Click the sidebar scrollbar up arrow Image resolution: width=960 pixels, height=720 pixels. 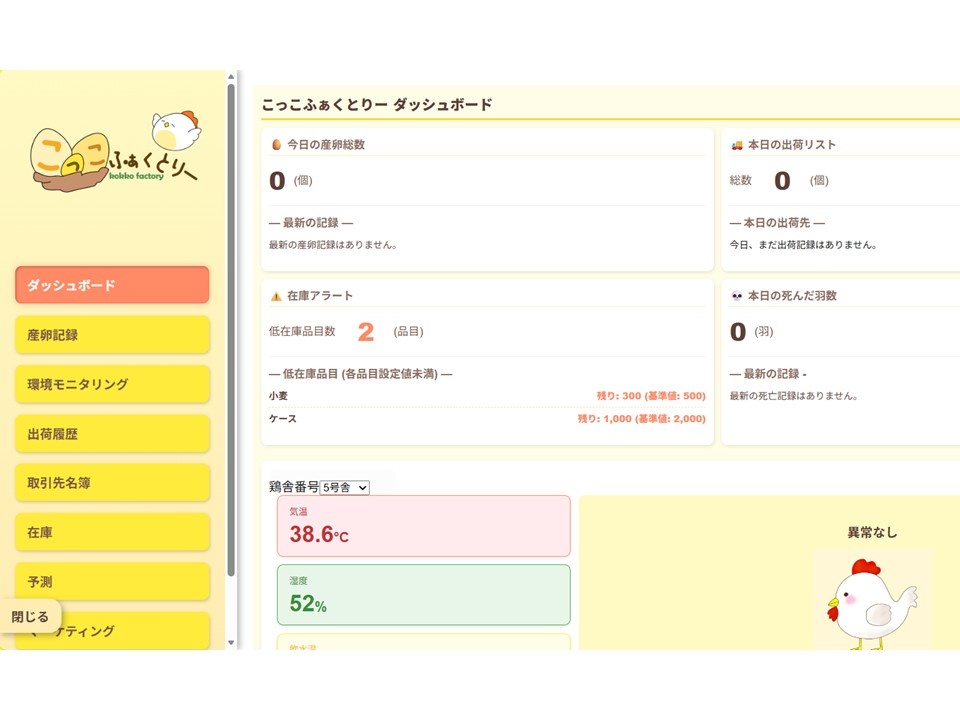click(232, 77)
